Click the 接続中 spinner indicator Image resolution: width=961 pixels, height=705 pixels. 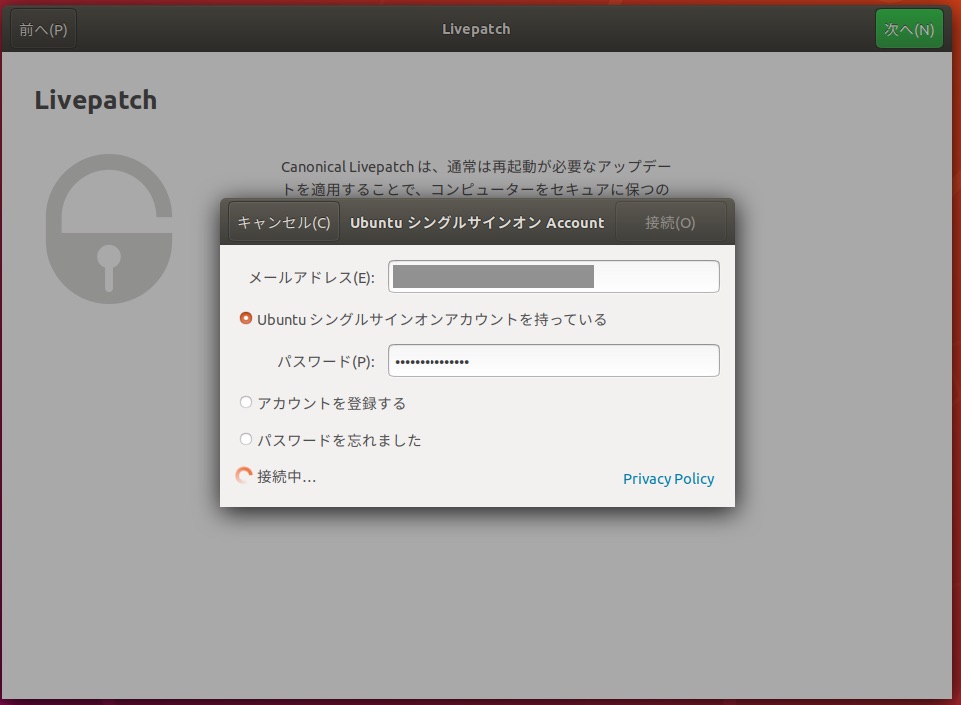click(244, 476)
